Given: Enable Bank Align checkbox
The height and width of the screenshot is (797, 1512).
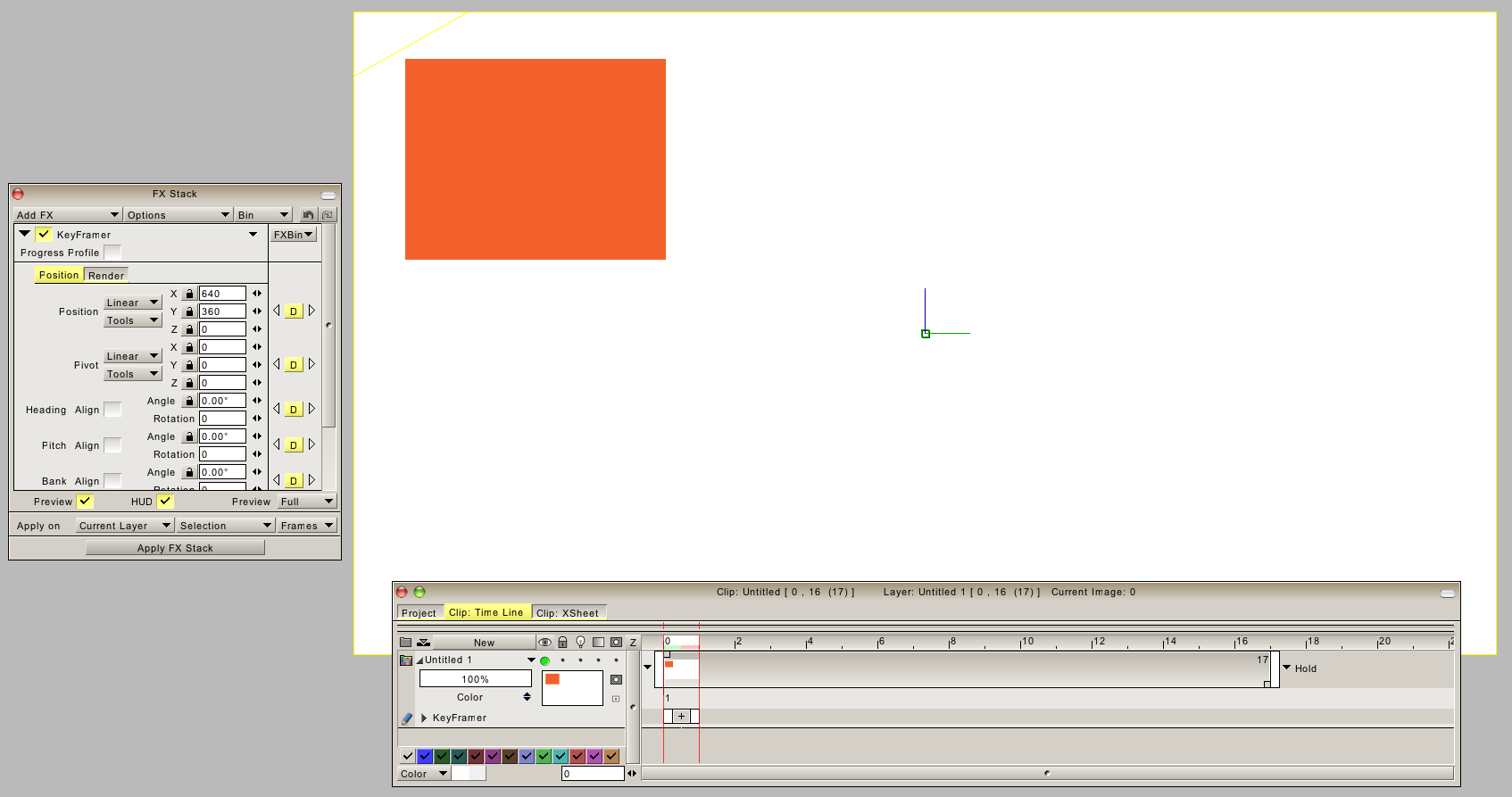Looking at the screenshot, I should (112, 481).
